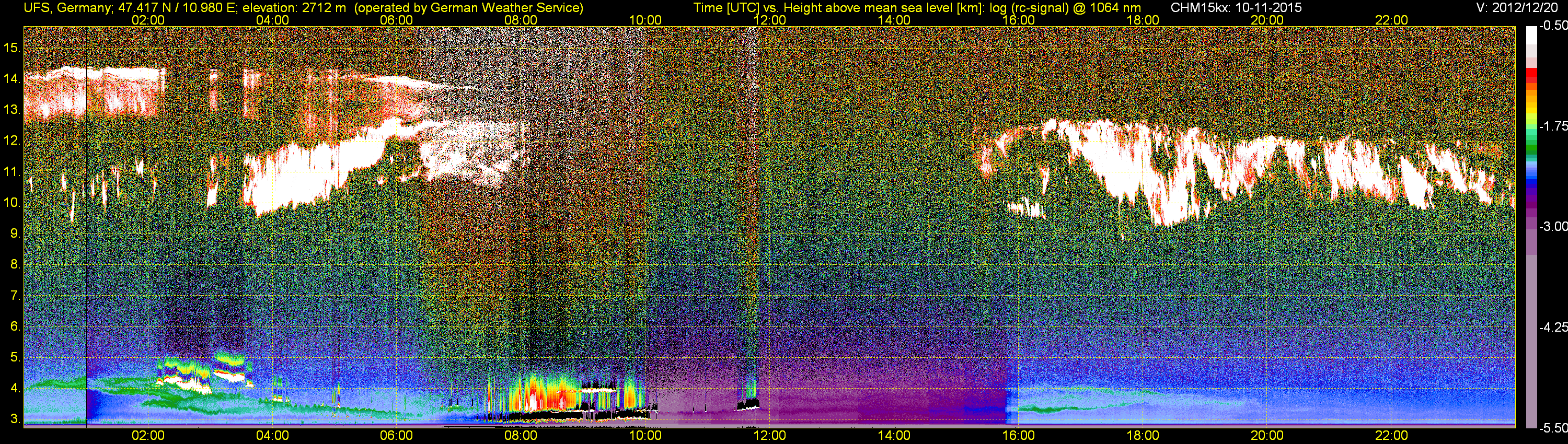Click the '-3.00' color scale label
The height and width of the screenshot is (444, 1568).
(1553, 226)
